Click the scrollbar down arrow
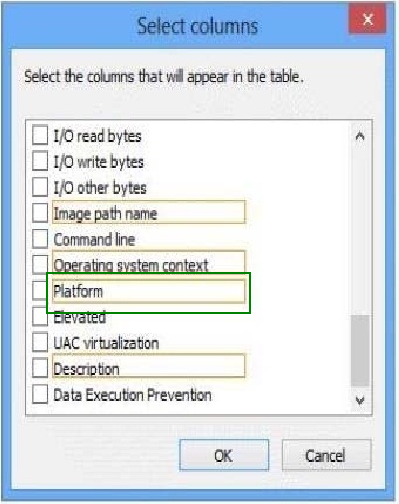The image size is (399, 504). coord(360,400)
